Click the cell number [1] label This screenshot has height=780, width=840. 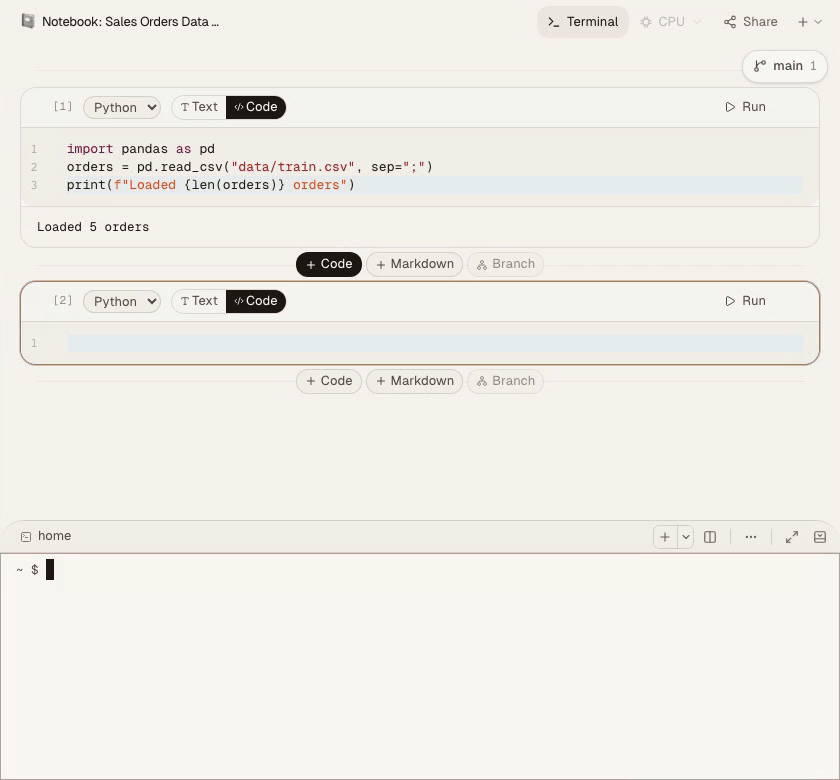63,106
